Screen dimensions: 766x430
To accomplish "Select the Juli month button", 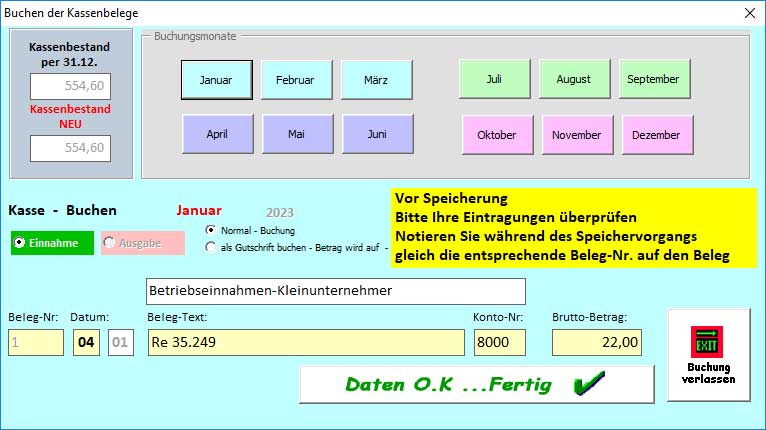I will [494, 79].
